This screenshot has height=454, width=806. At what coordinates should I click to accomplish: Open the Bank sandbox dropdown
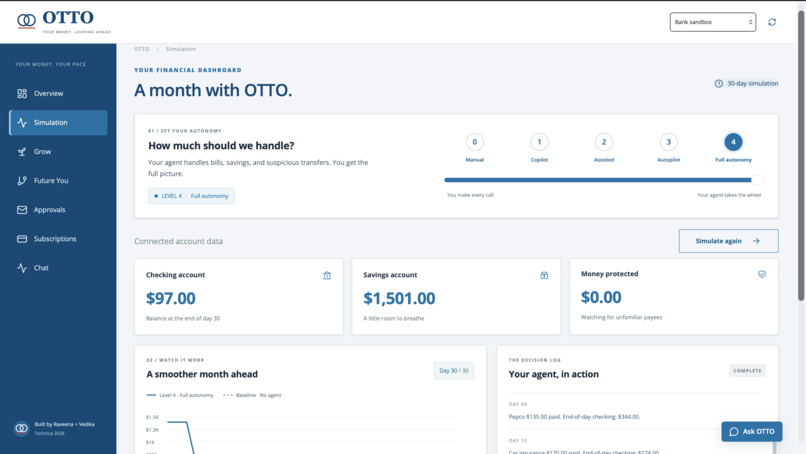coord(712,22)
